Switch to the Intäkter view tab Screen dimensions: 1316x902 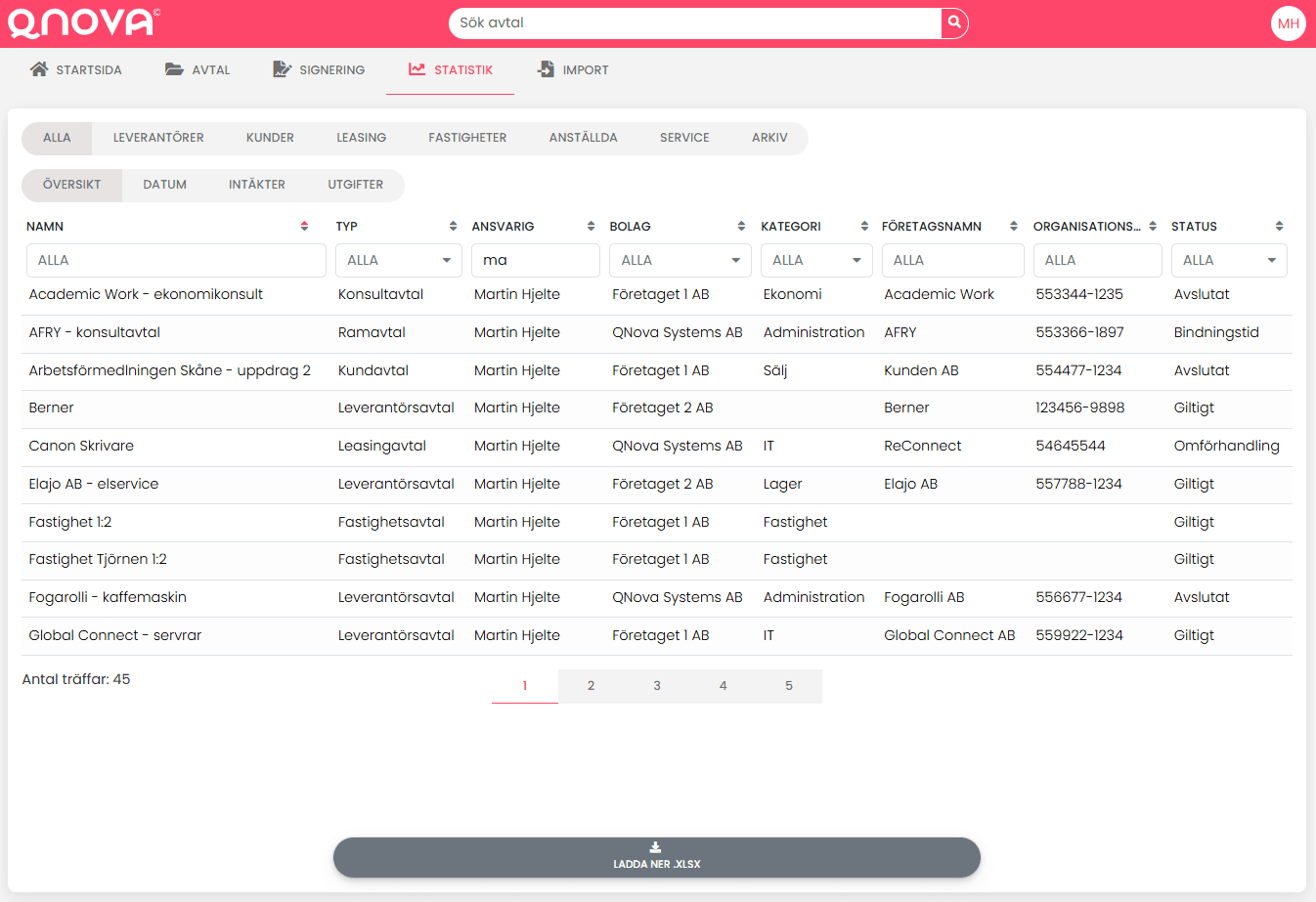point(257,185)
